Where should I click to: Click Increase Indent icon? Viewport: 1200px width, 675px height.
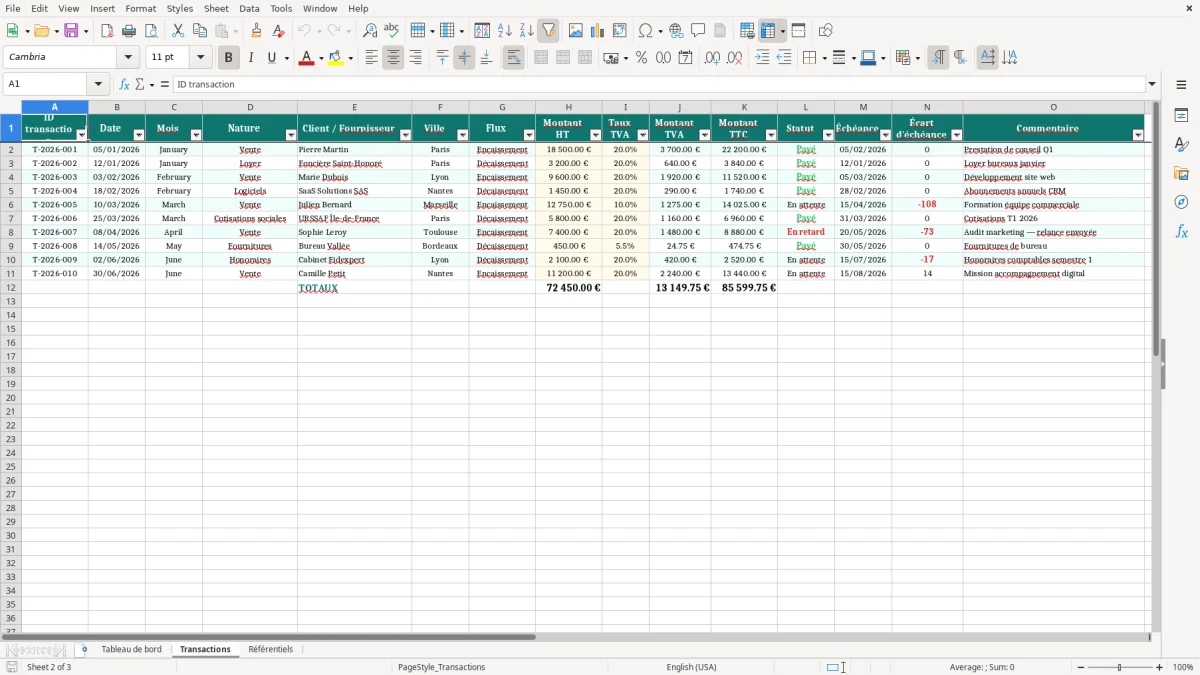coord(762,58)
